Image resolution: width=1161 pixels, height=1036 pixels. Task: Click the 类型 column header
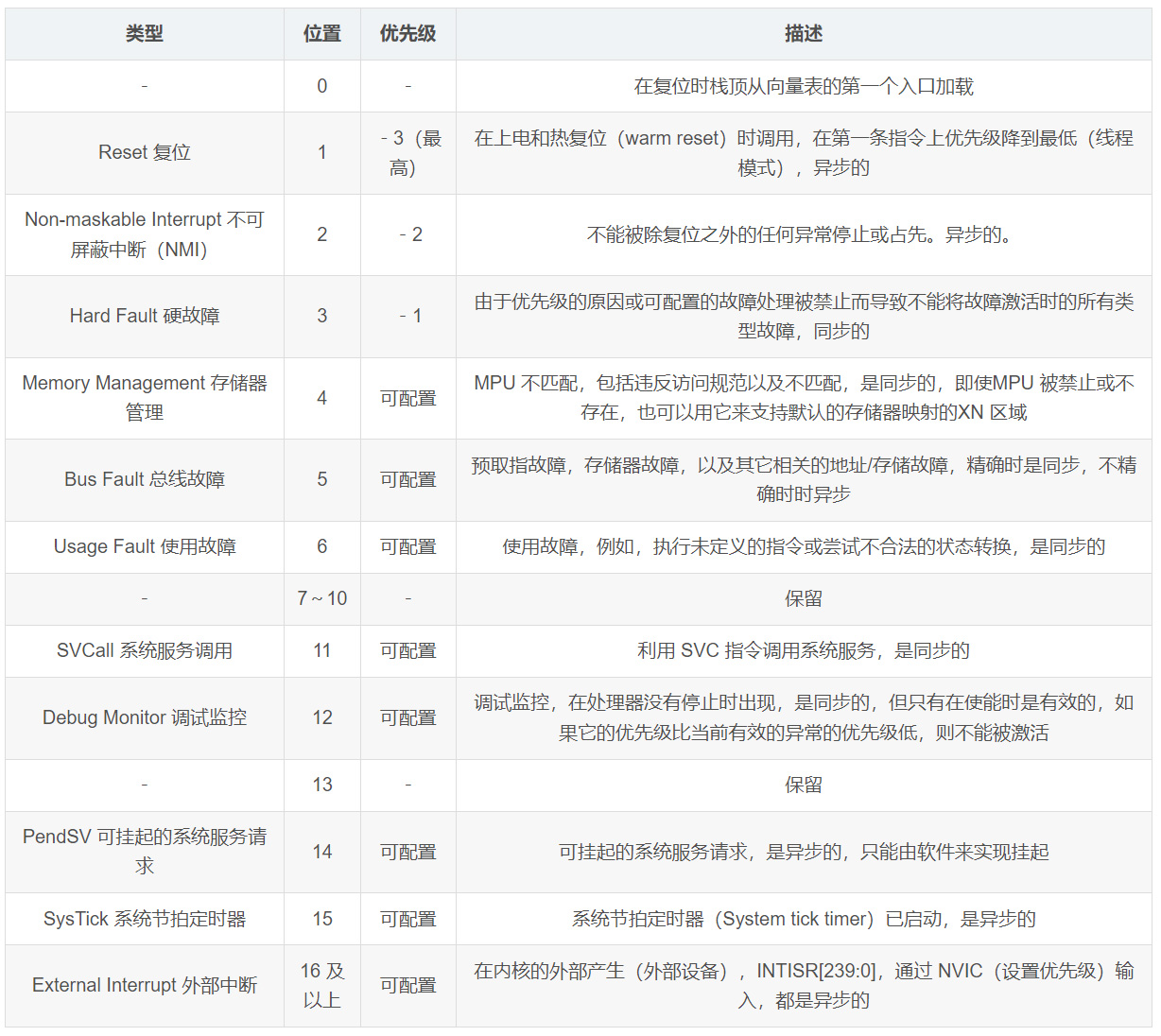point(145,34)
